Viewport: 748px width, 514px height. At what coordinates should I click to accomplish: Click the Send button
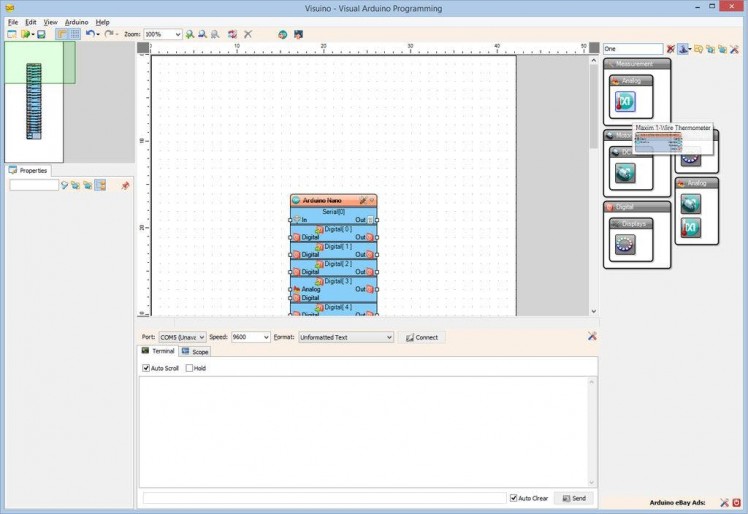(x=574, y=498)
